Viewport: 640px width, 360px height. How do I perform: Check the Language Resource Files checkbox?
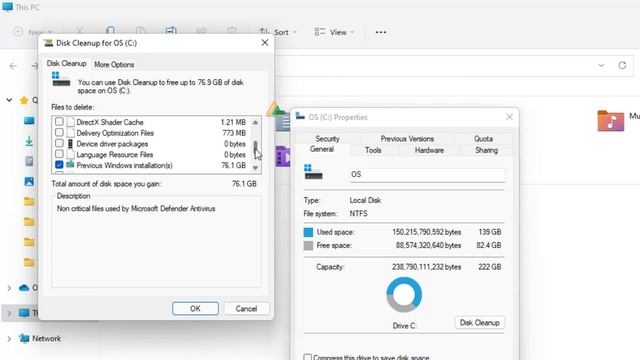pyautogui.click(x=59, y=154)
